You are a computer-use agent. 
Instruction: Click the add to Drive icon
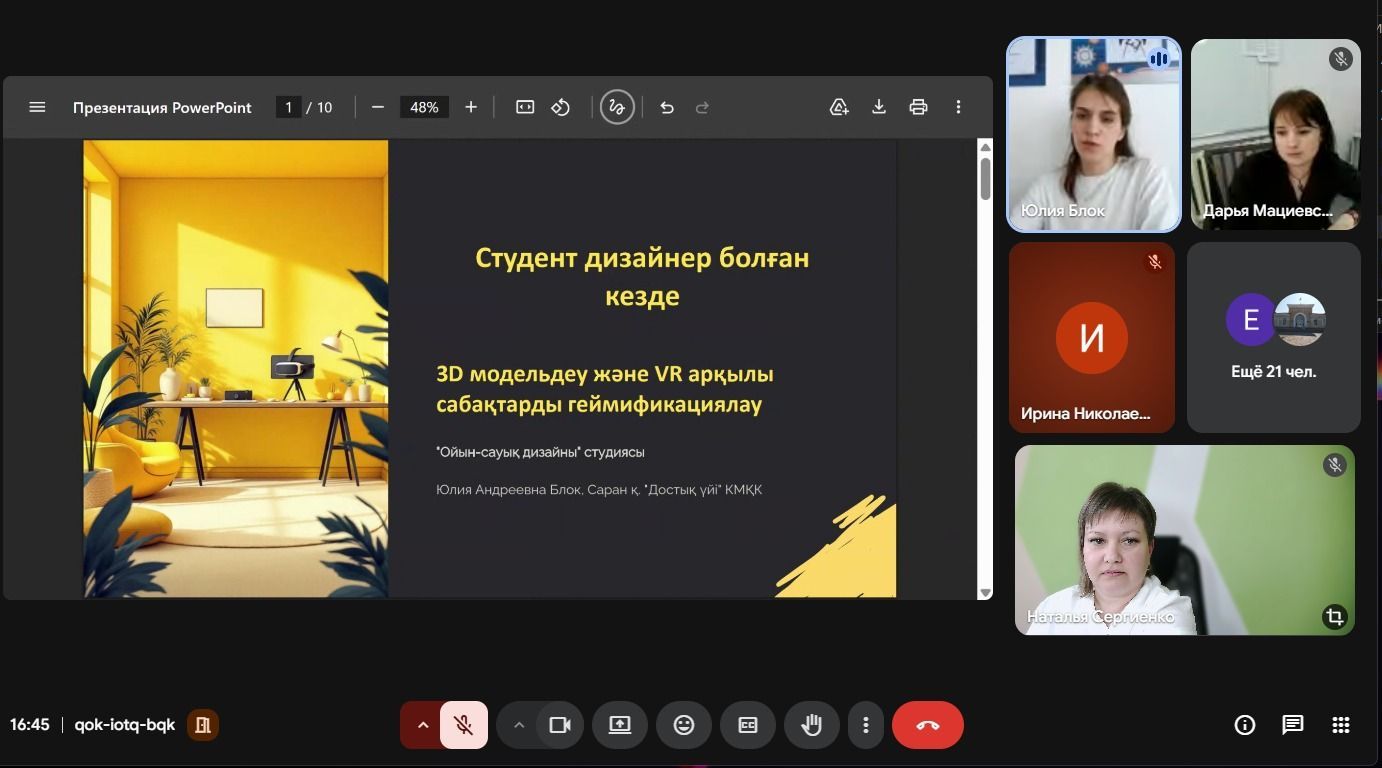(x=839, y=107)
